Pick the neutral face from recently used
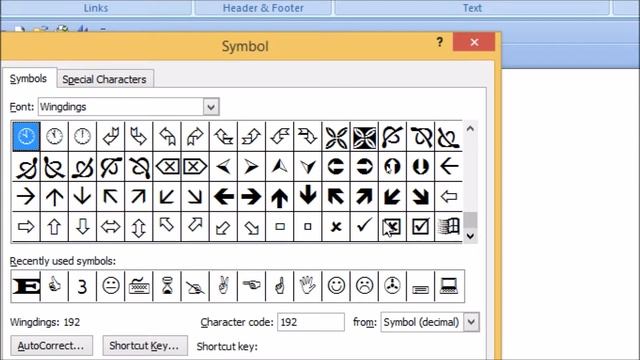 pyautogui.click(x=111, y=286)
